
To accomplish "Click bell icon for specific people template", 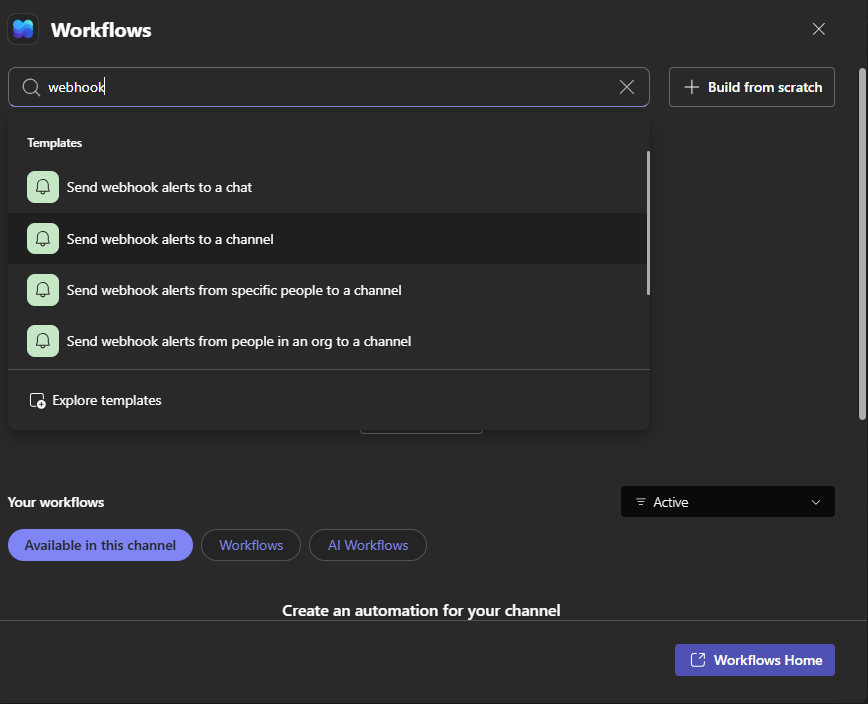I will pos(43,290).
